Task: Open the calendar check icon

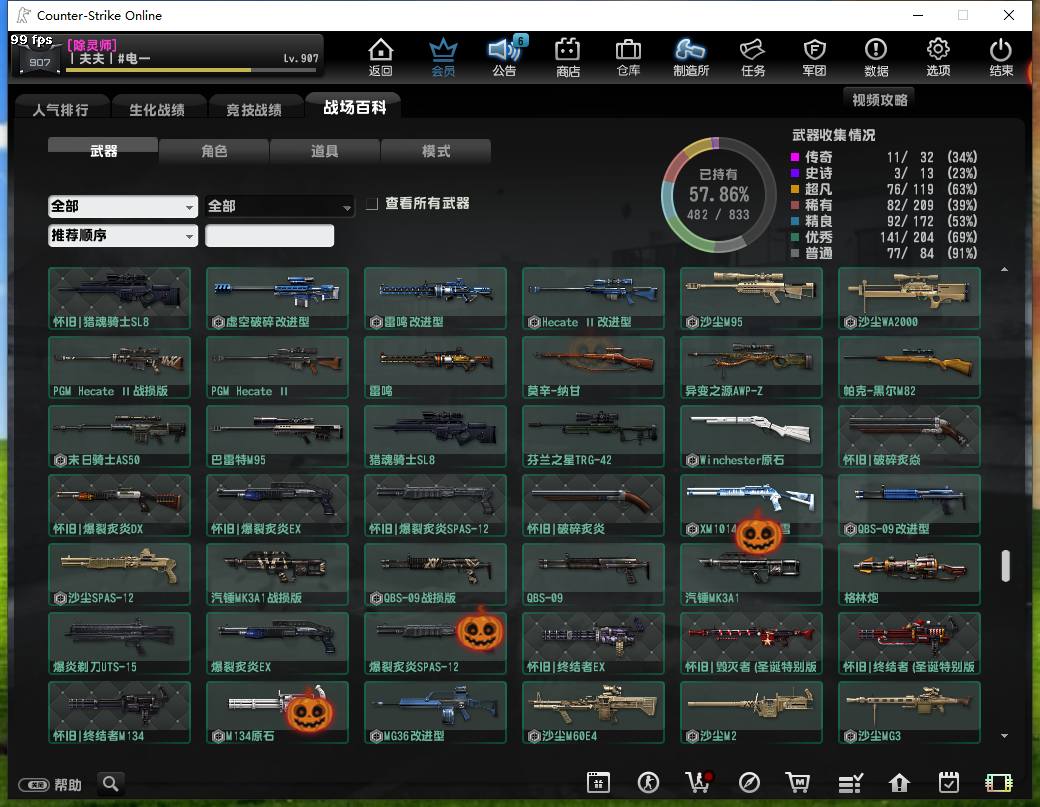Action: click(949, 783)
